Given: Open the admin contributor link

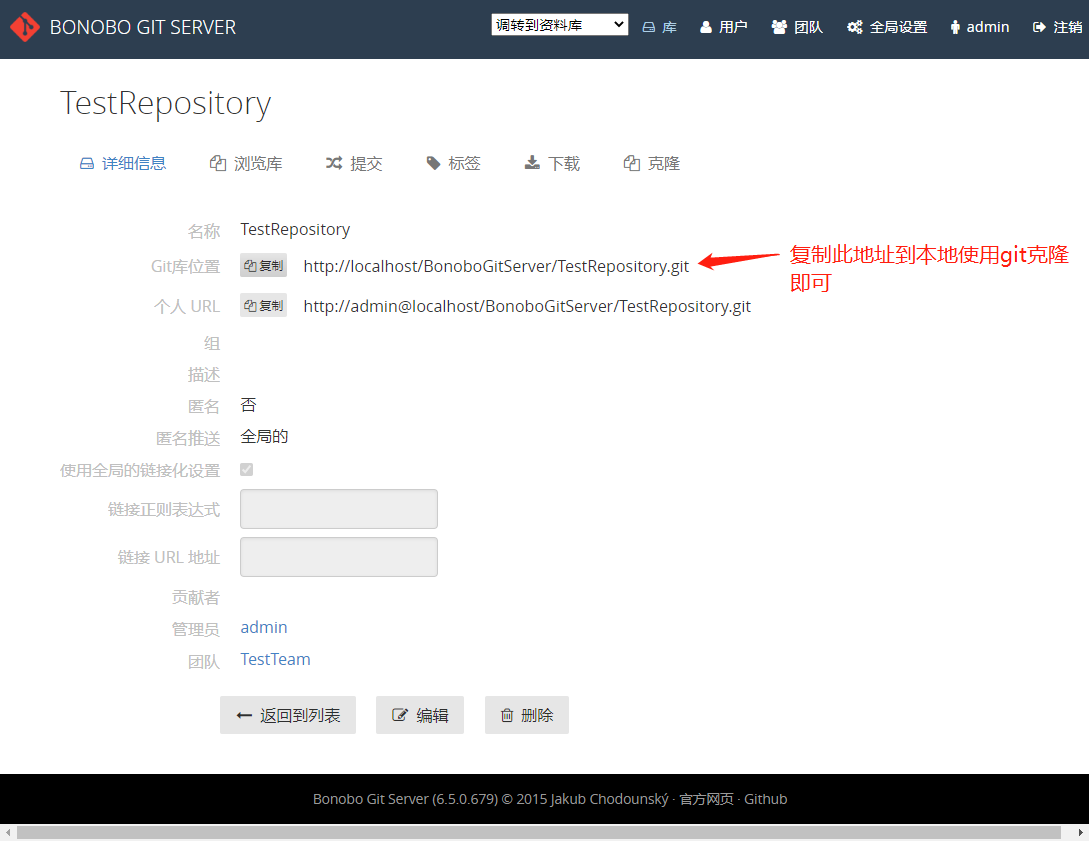Looking at the screenshot, I should [x=263, y=627].
